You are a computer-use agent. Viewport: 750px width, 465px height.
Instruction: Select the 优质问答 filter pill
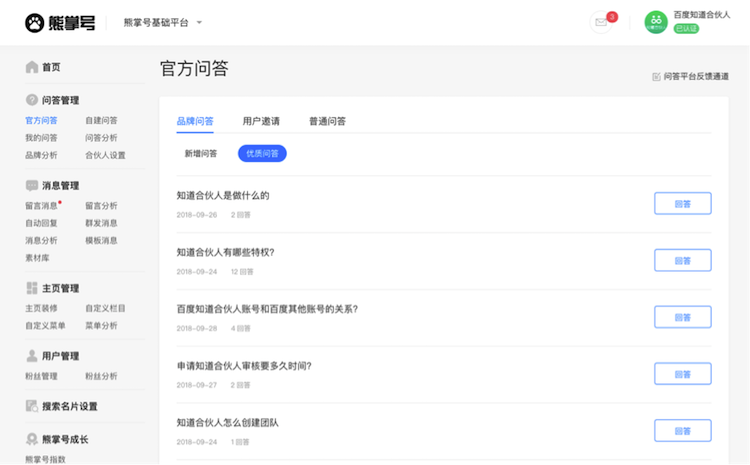click(262, 154)
